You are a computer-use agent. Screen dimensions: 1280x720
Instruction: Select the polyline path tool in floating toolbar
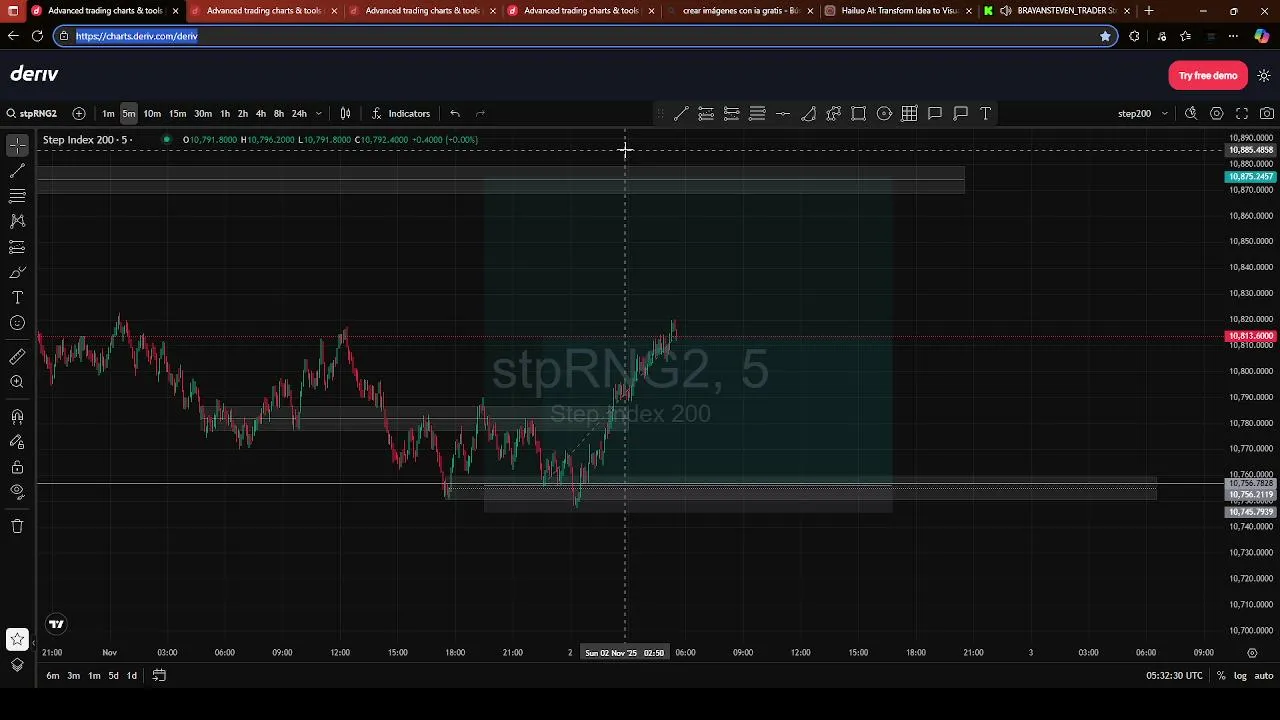(x=833, y=114)
